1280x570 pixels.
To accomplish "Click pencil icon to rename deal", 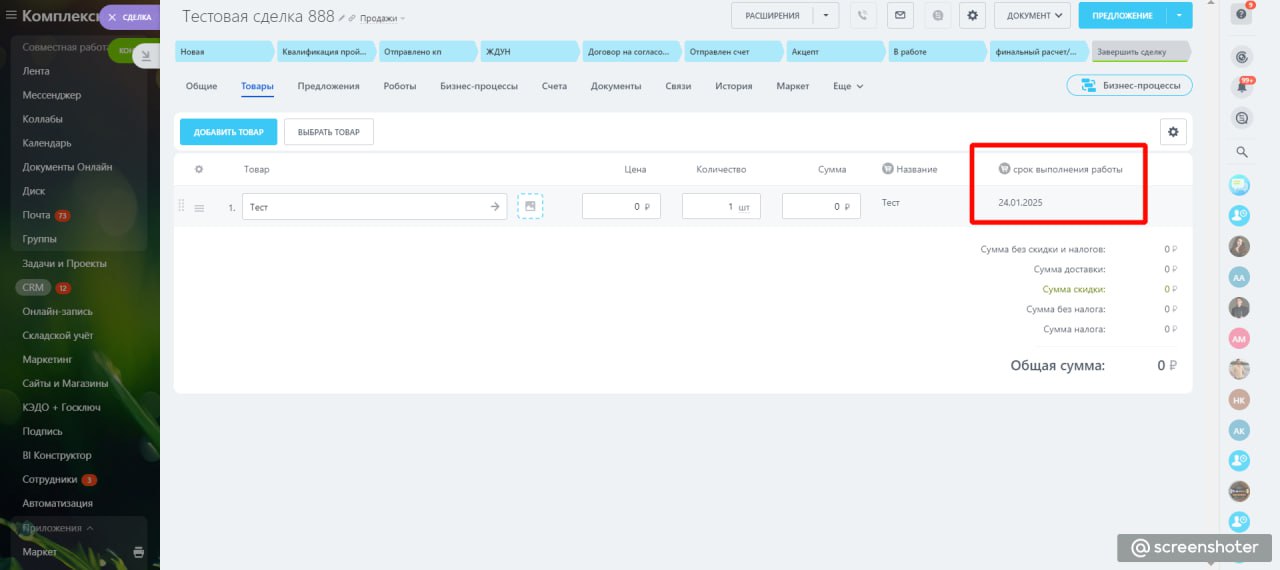I will click(x=342, y=18).
